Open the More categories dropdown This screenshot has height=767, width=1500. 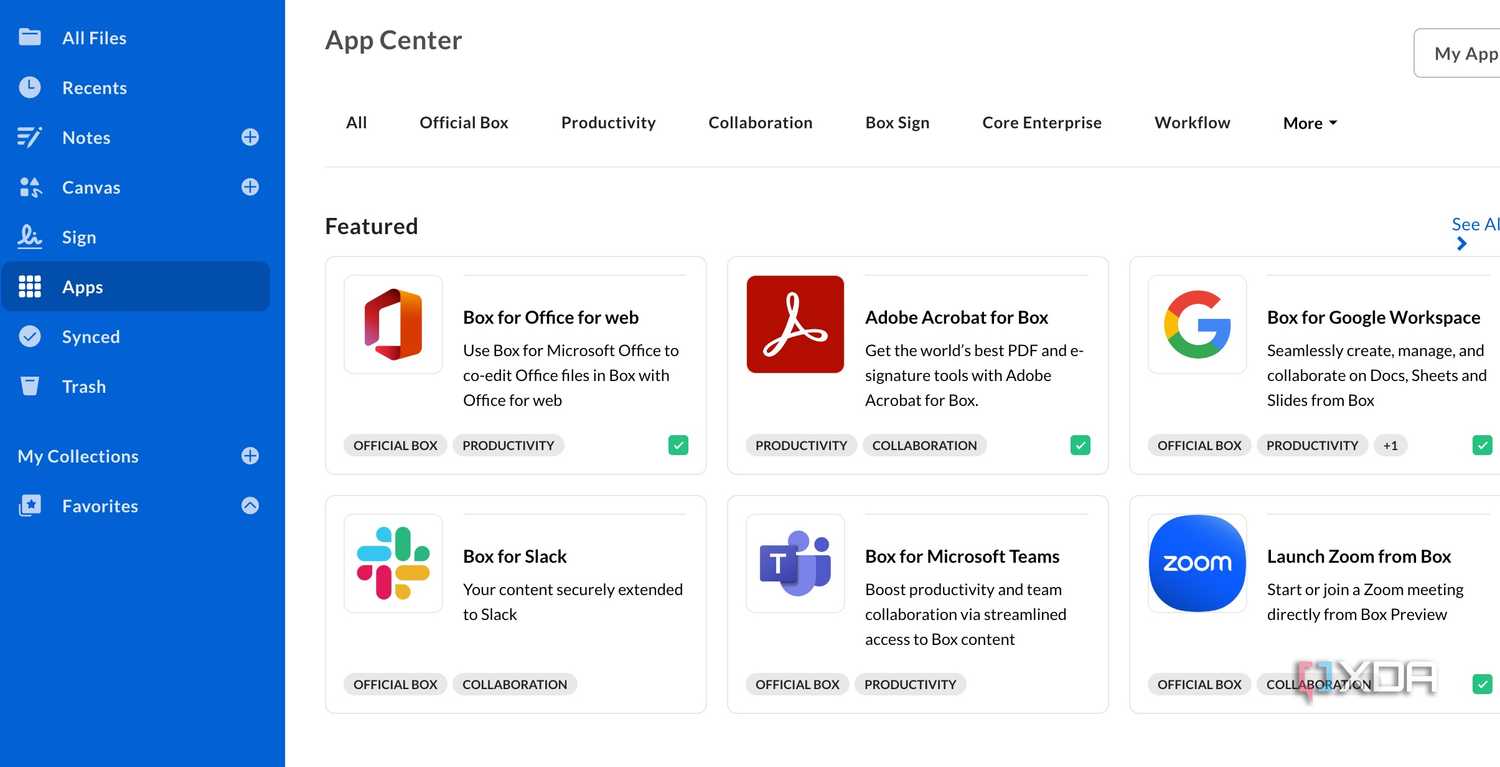(1310, 123)
